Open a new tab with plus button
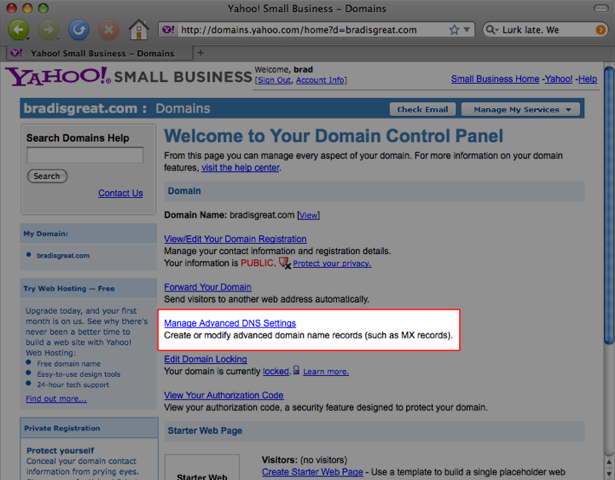The width and height of the screenshot is (615, 480). pyautogui.click(x=200, y=53)
